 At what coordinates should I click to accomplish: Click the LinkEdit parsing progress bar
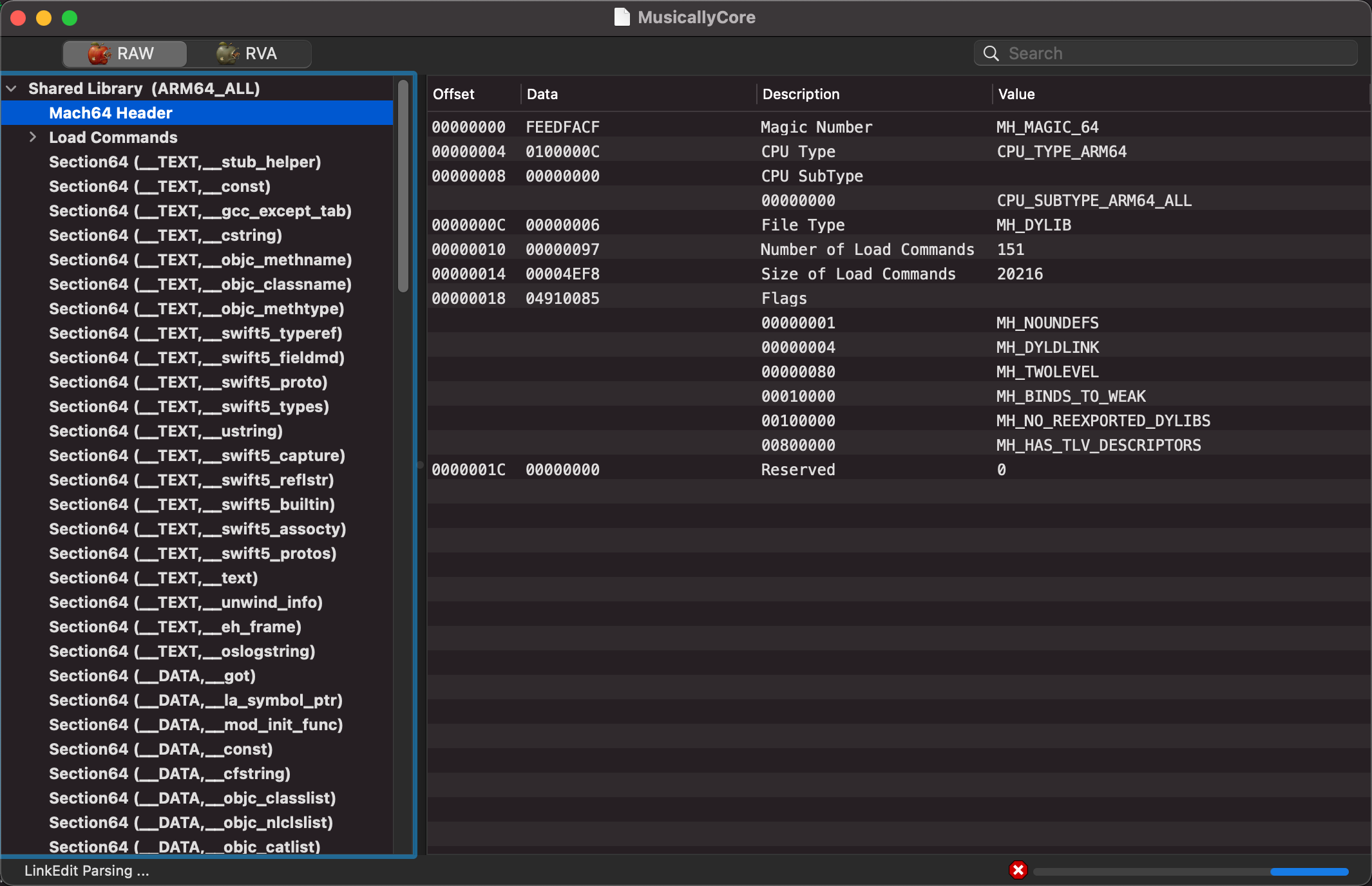click(1191, 872)
